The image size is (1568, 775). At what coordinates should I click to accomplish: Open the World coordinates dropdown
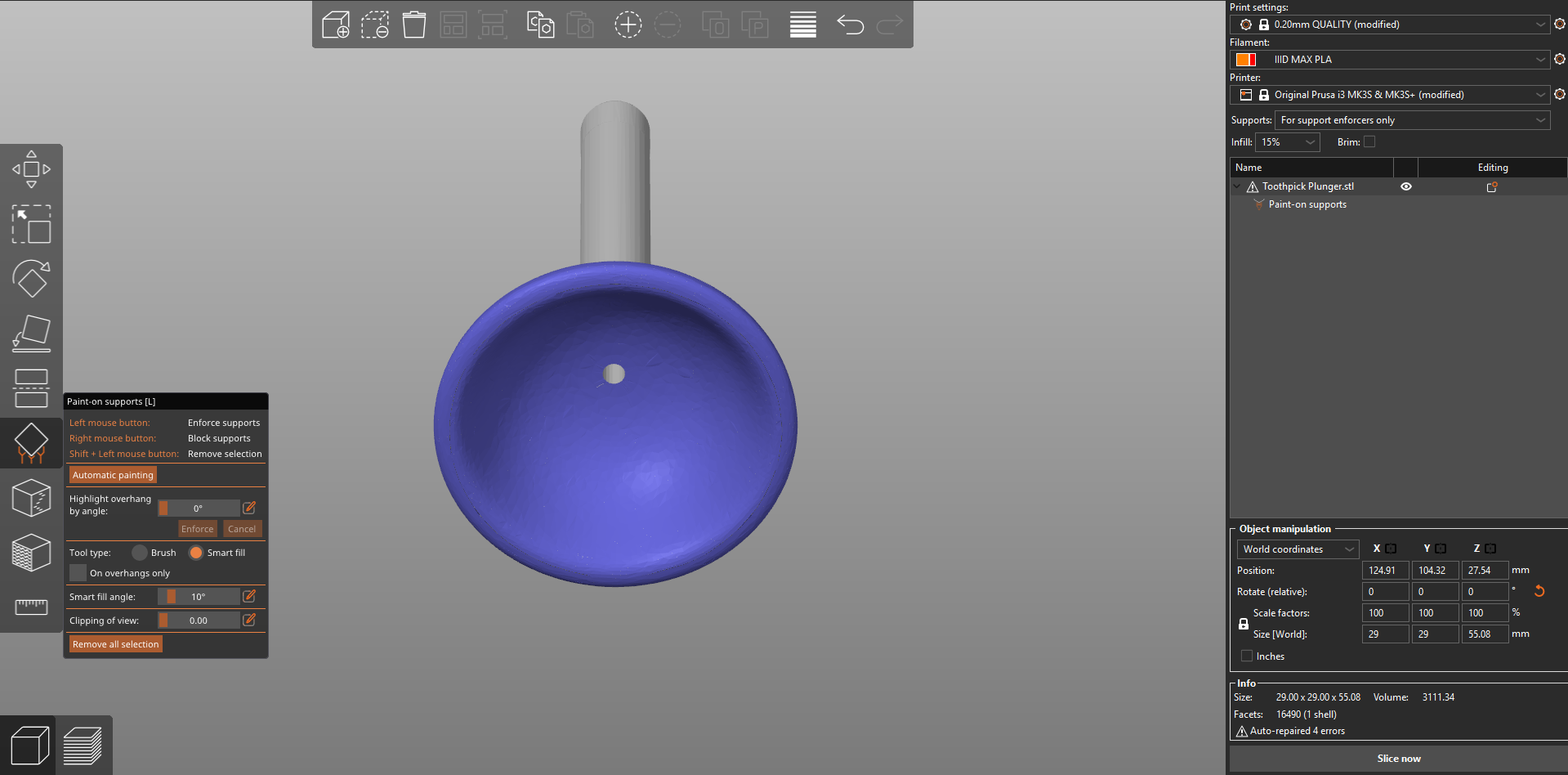tap(1296, 549)
